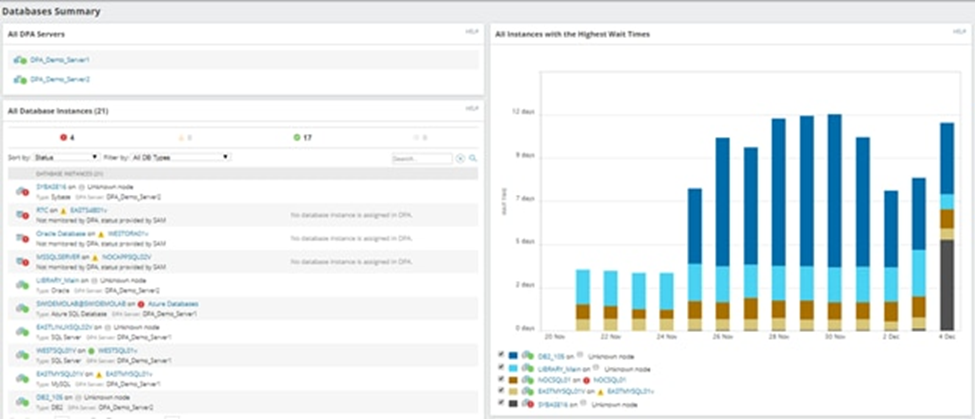Click the DATABASE INSTANCES (21) list header
Image resolution: width=975 pixels, height=419 pixels.
pos(243,173)
